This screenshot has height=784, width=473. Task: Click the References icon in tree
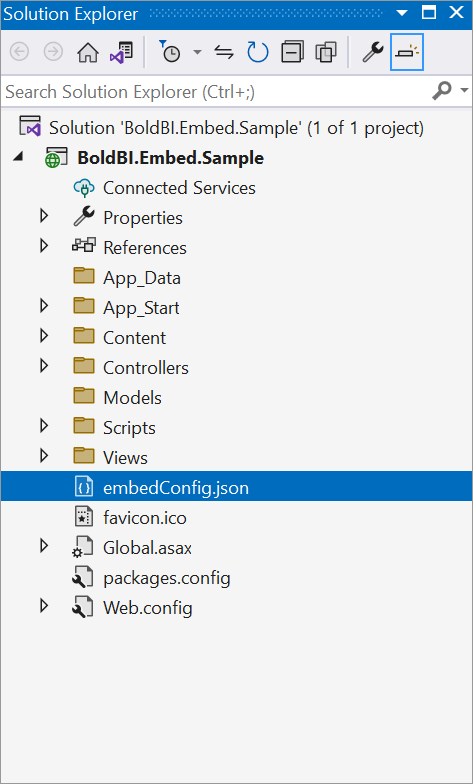(84, 246)
